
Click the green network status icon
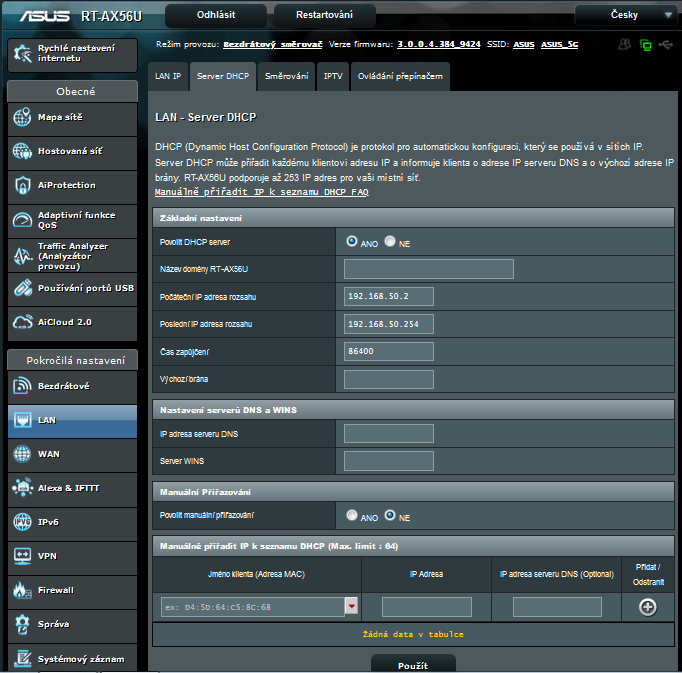(x=646, y=45)
